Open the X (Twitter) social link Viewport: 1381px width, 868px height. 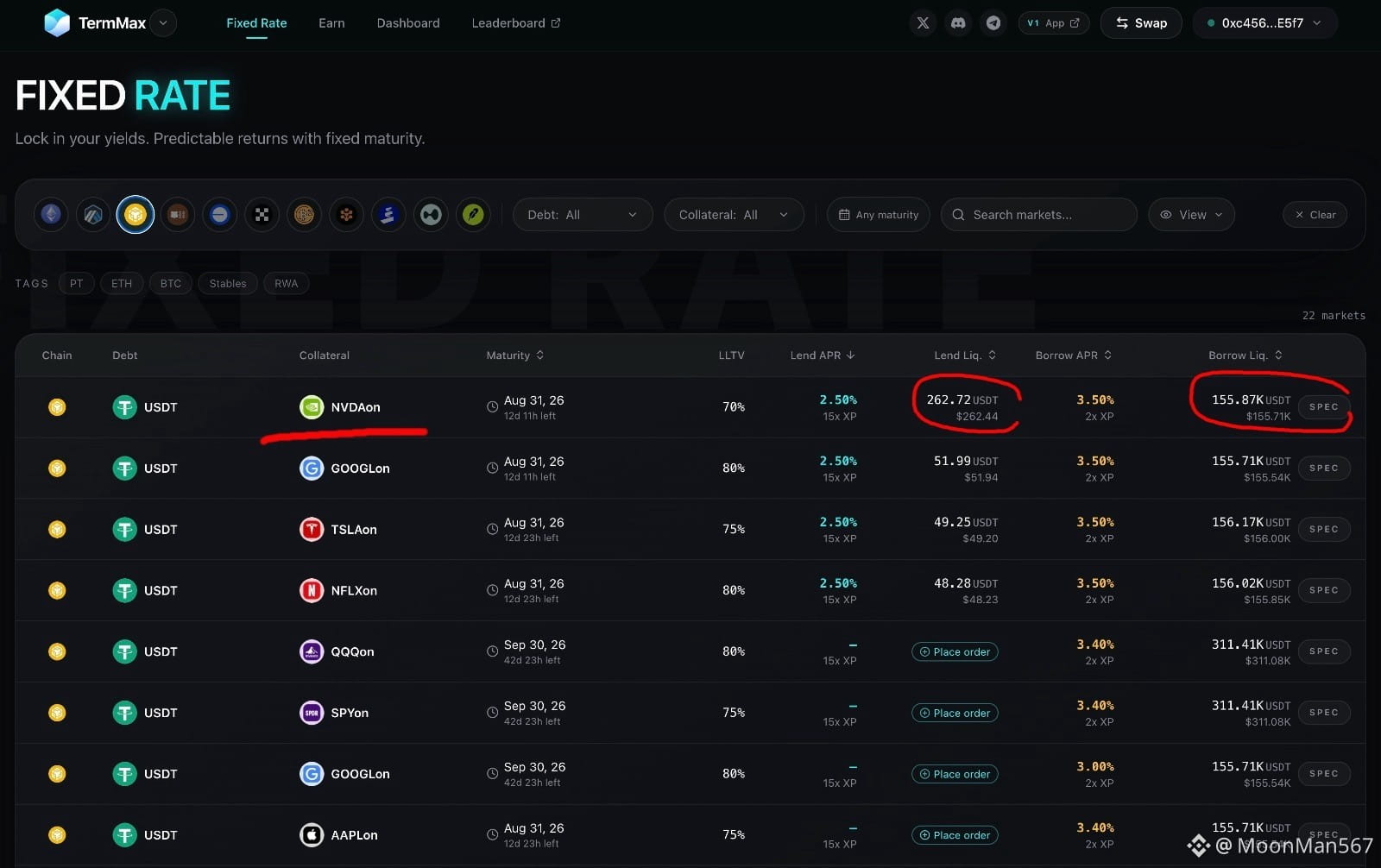tap(923, 23)
